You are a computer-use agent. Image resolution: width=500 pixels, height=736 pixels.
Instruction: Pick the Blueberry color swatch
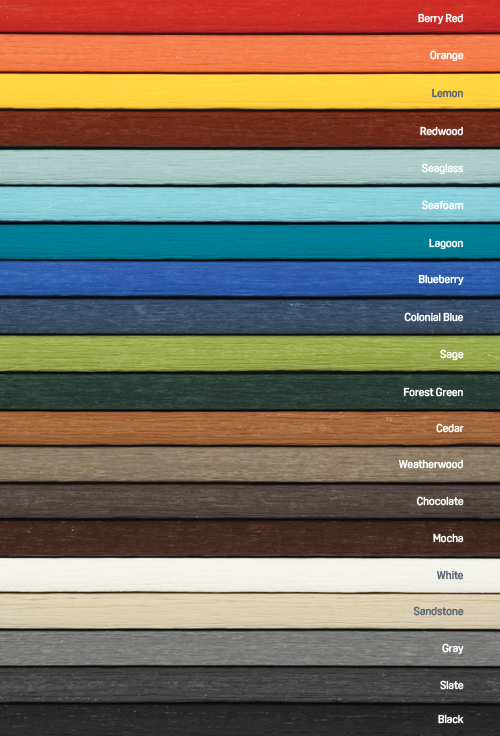[x=250, y=278]
